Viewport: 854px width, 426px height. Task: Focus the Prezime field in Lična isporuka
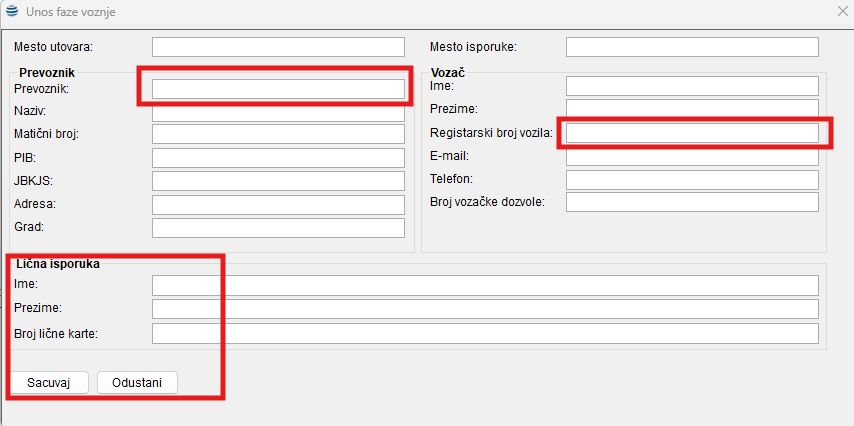(485, 309)
